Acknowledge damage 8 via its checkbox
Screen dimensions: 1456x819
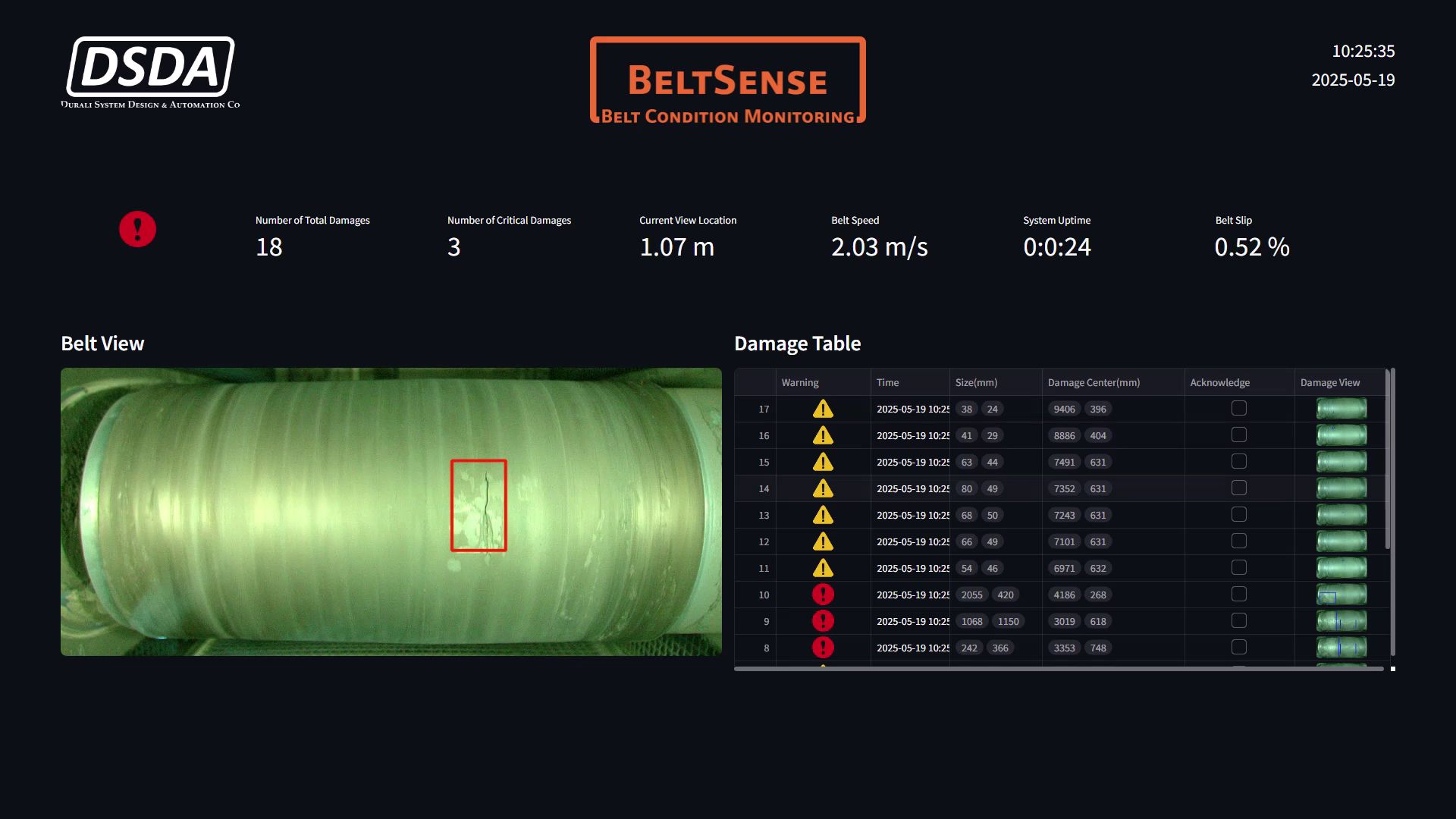point(1239,648)
